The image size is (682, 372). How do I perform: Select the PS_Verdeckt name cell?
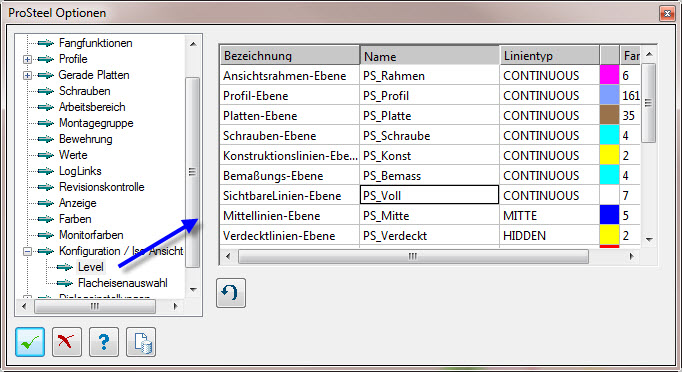[x=429, y=235]
